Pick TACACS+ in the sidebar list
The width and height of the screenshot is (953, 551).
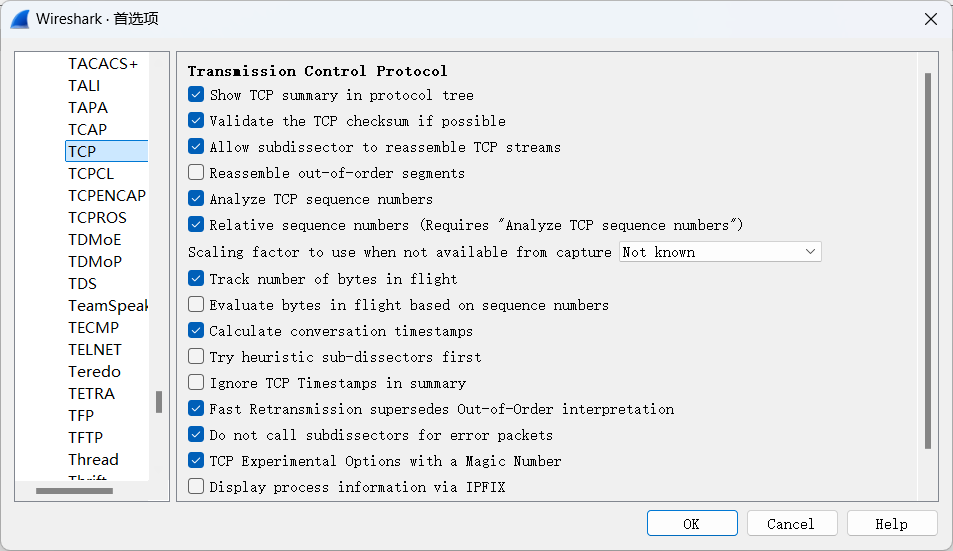coord(103,64)
